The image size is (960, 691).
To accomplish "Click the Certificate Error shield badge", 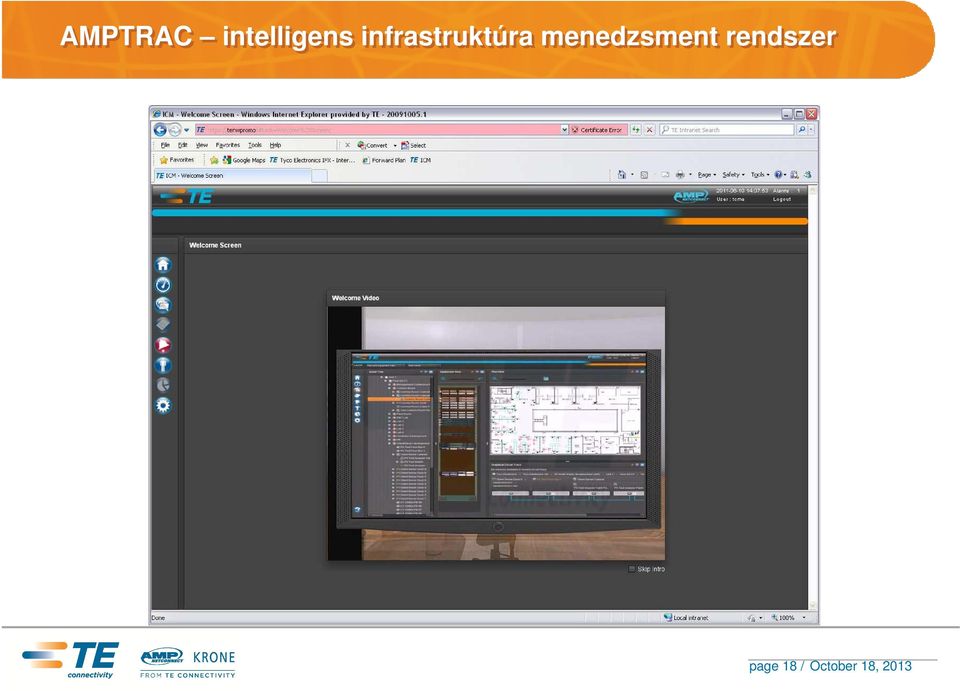I will (596, 130).
